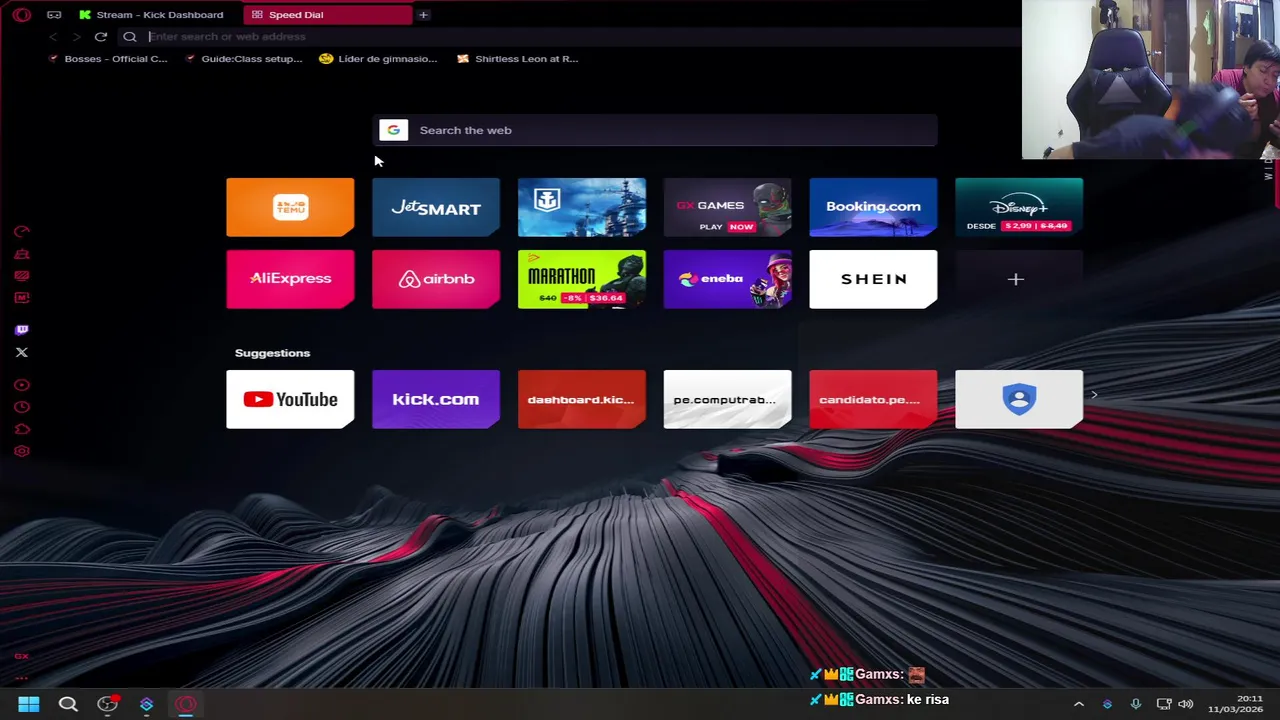Screen dimensions: 1280x720
Task: Open the GX Games speed dial tile
Action: tap(728, 207)
